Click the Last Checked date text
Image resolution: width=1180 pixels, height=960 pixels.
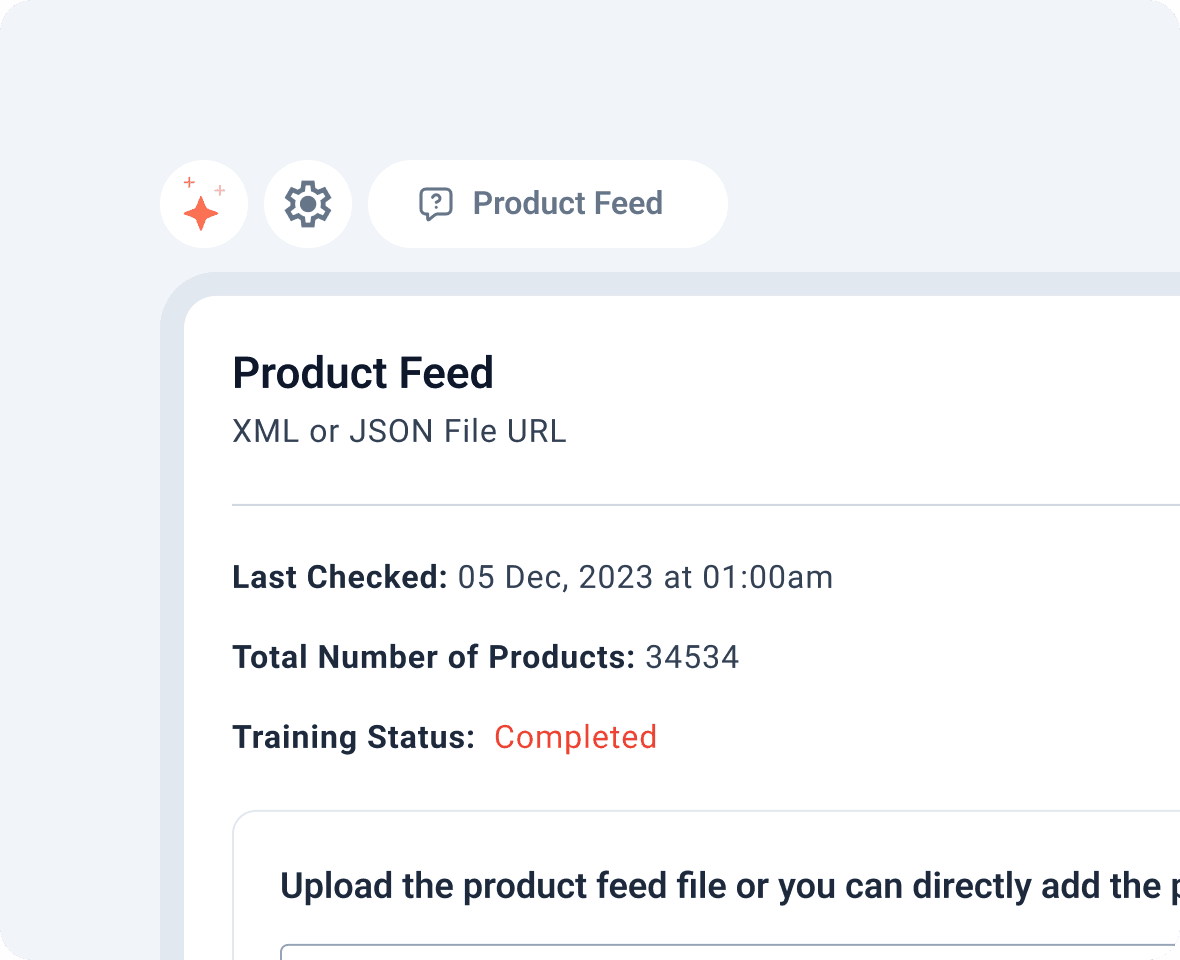(644, 577)
